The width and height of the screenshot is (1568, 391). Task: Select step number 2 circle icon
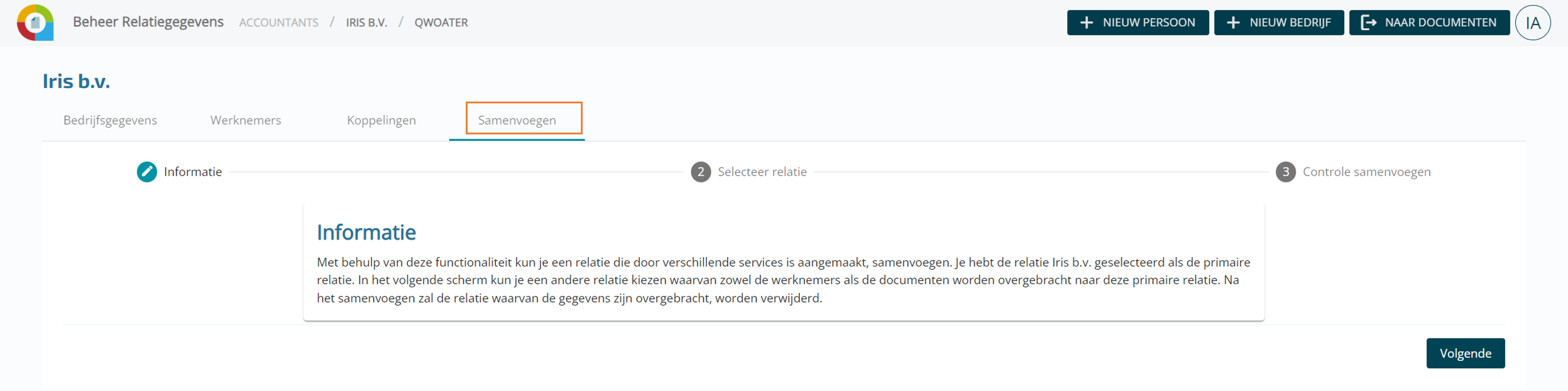pyautogui.click(x=701, y=172)
